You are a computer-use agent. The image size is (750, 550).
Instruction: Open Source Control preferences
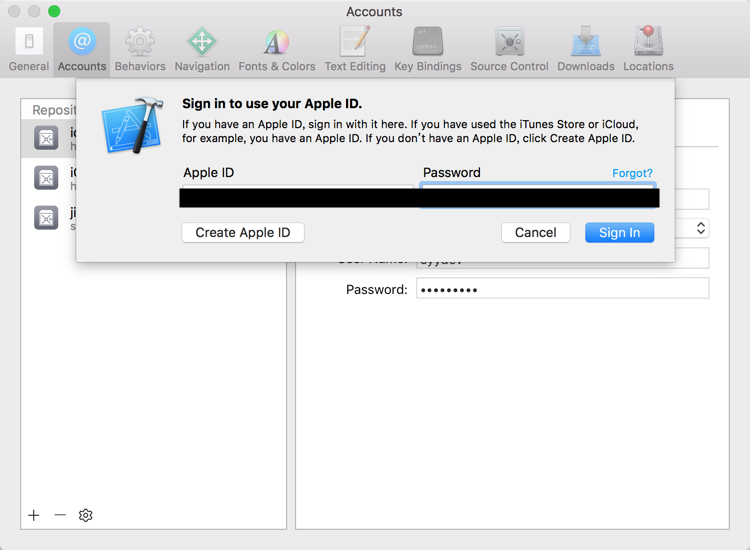509,50
